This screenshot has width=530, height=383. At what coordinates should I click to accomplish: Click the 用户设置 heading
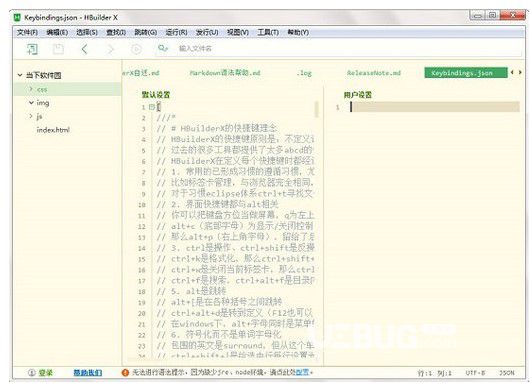click(x=358, y=95)
